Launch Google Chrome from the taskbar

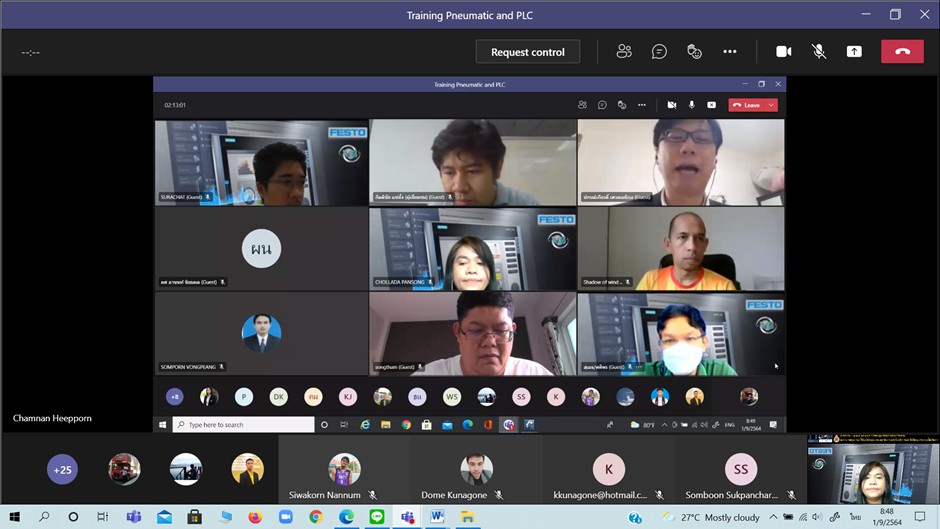coord(316,517)
